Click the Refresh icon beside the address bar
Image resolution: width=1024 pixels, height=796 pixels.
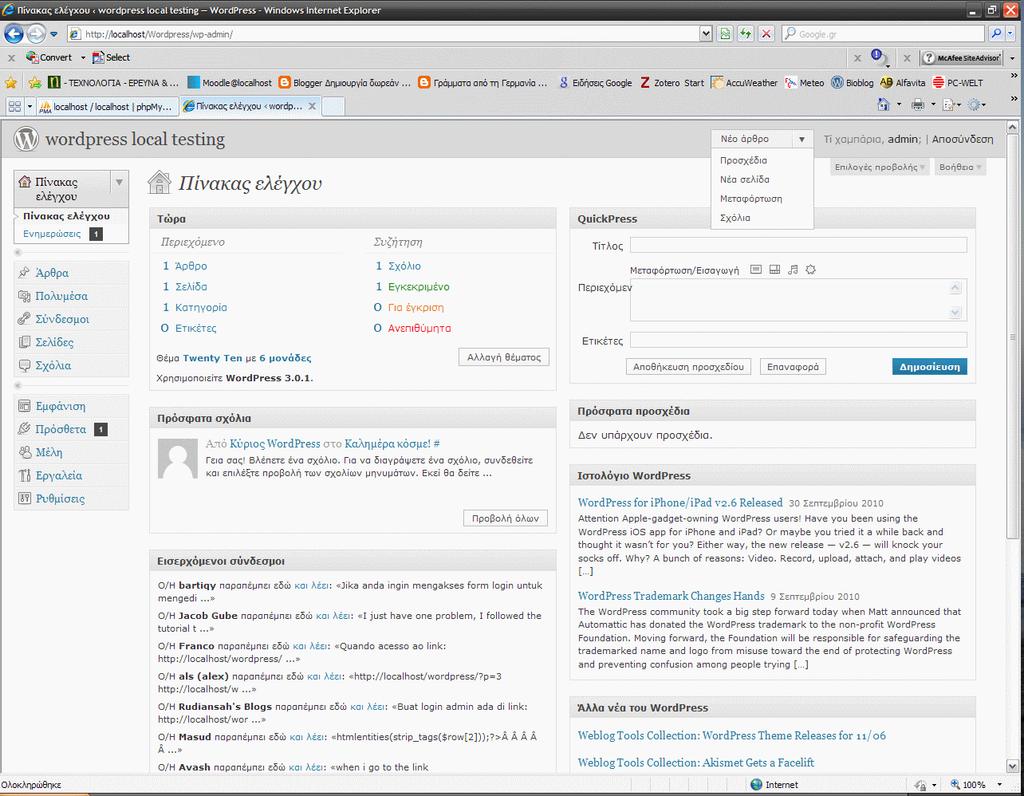(745, 34)
